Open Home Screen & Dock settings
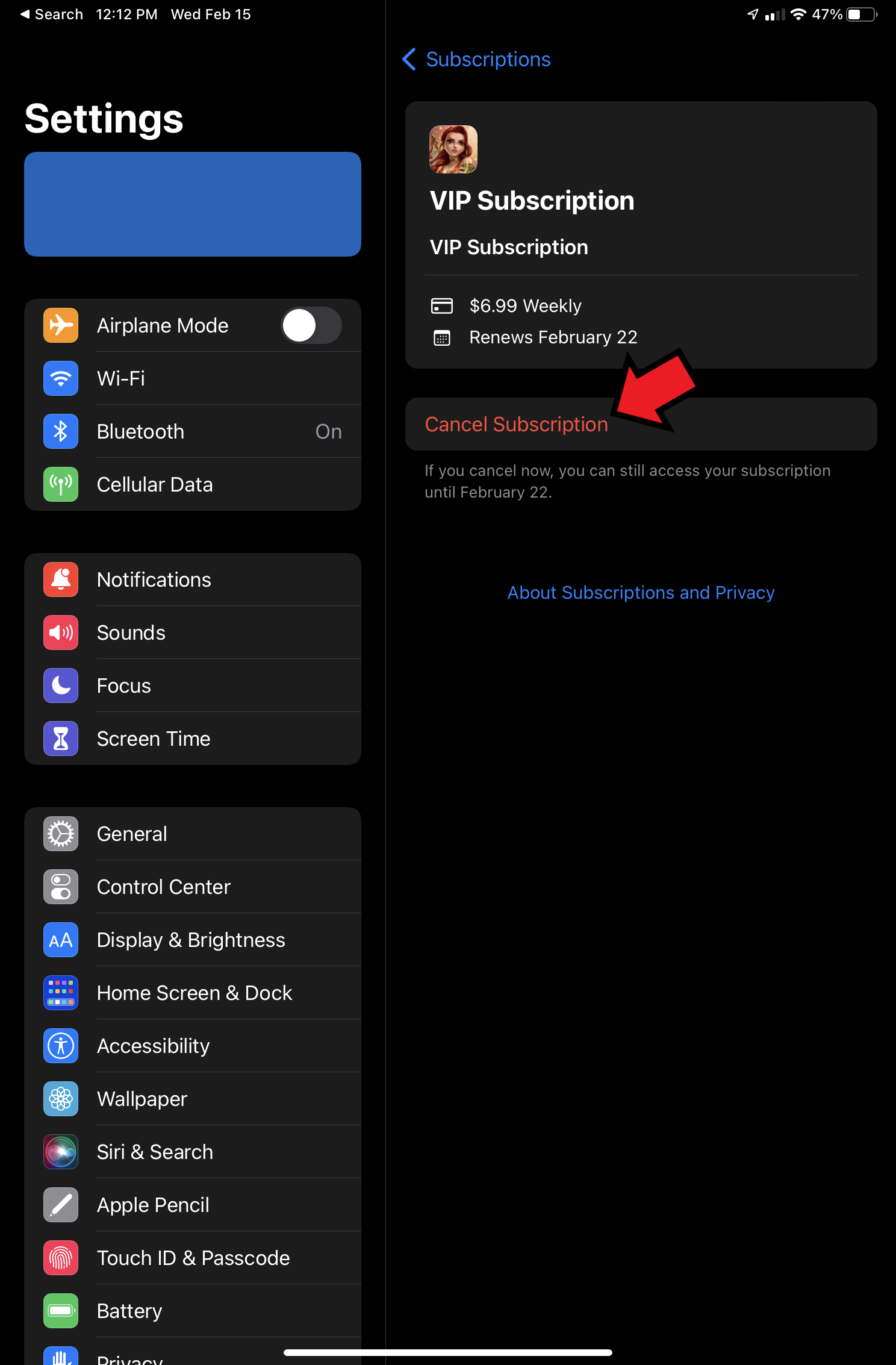The image size is (896, 1365). tap(193, 993)
